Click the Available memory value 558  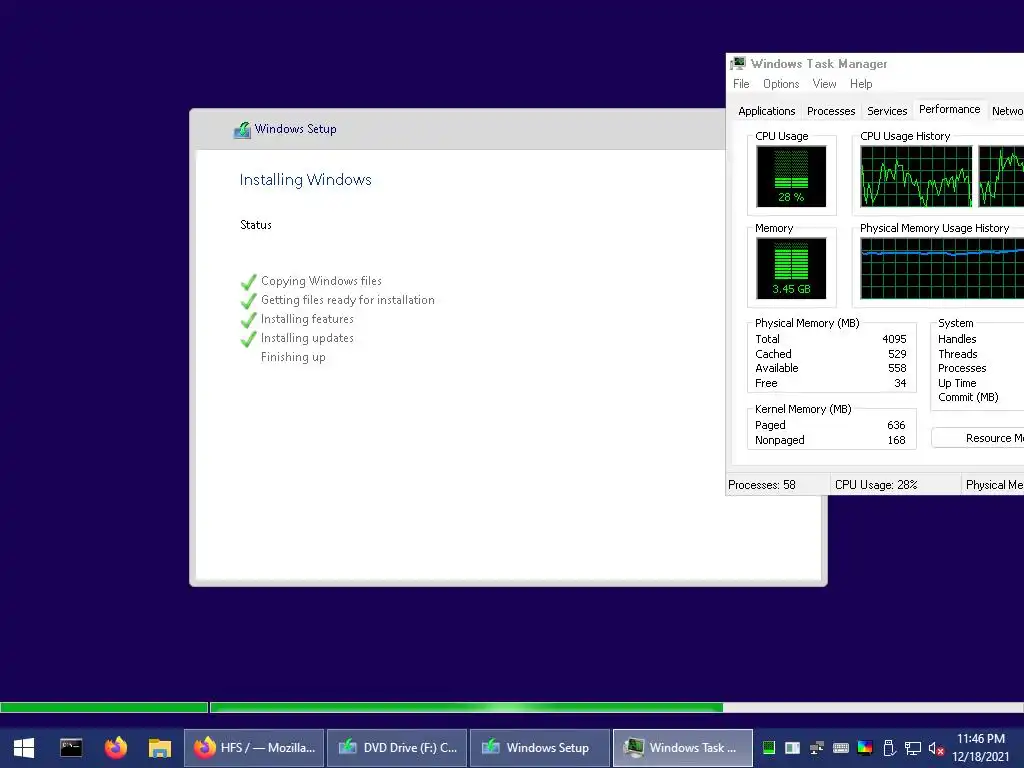point(897,368)
